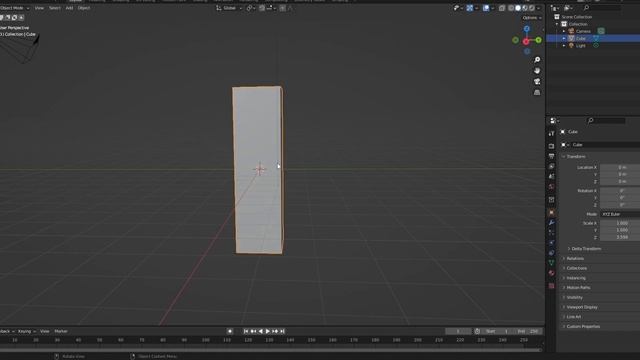The image size is (640, 360).
Task: Switch perspective/orthographic grid gizmo
Action: [x=537, y=93]
